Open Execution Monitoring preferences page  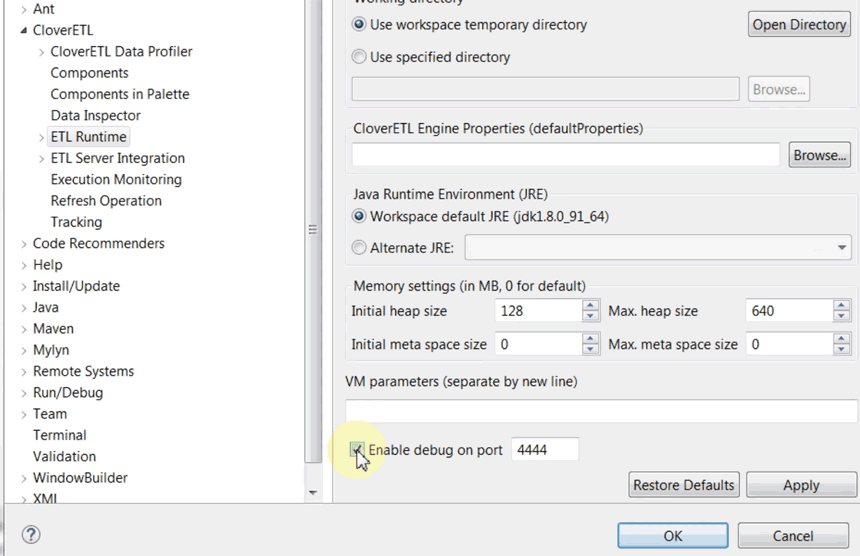116,179
